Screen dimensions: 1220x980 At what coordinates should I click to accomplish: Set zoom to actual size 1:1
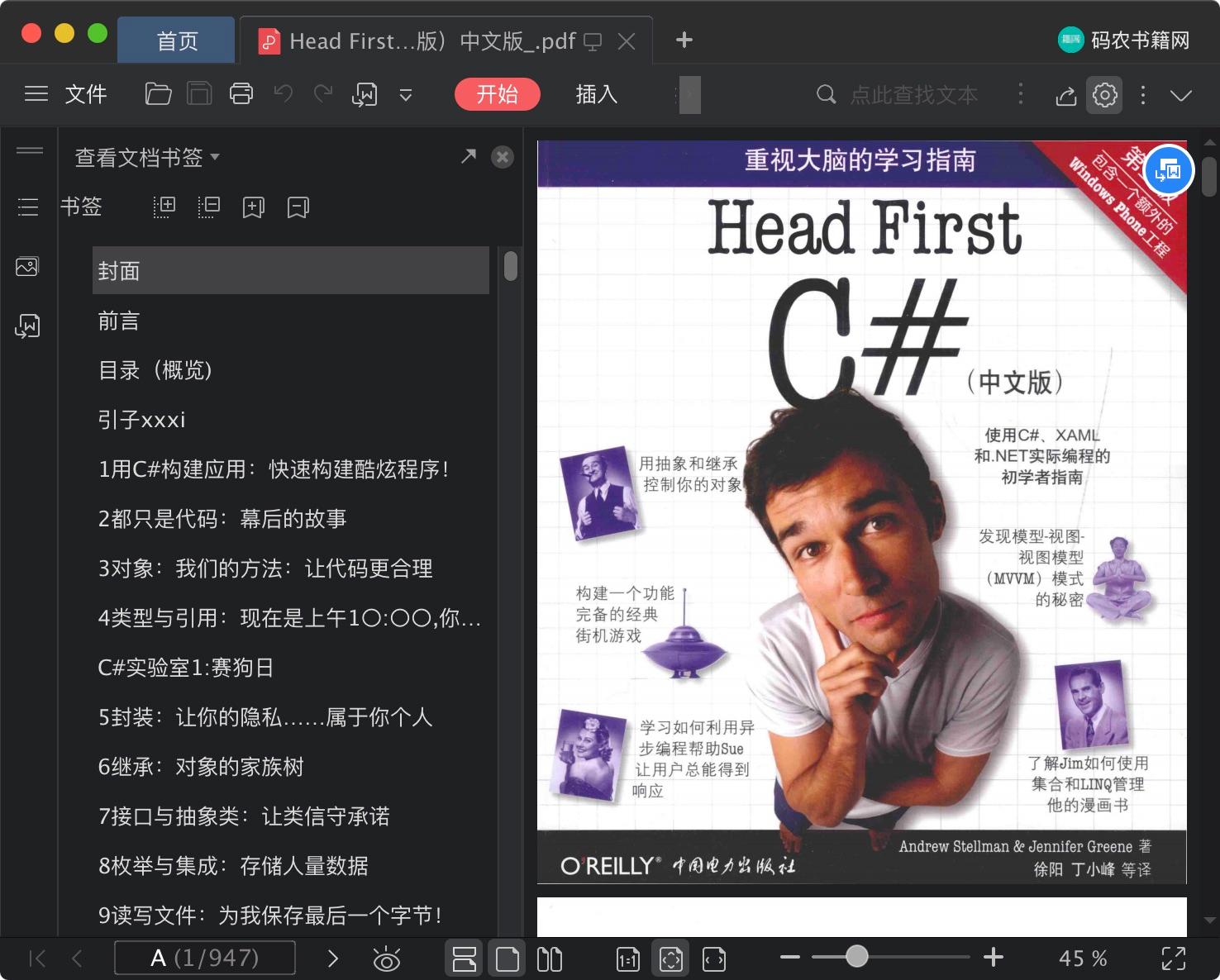tap(628, 959)
